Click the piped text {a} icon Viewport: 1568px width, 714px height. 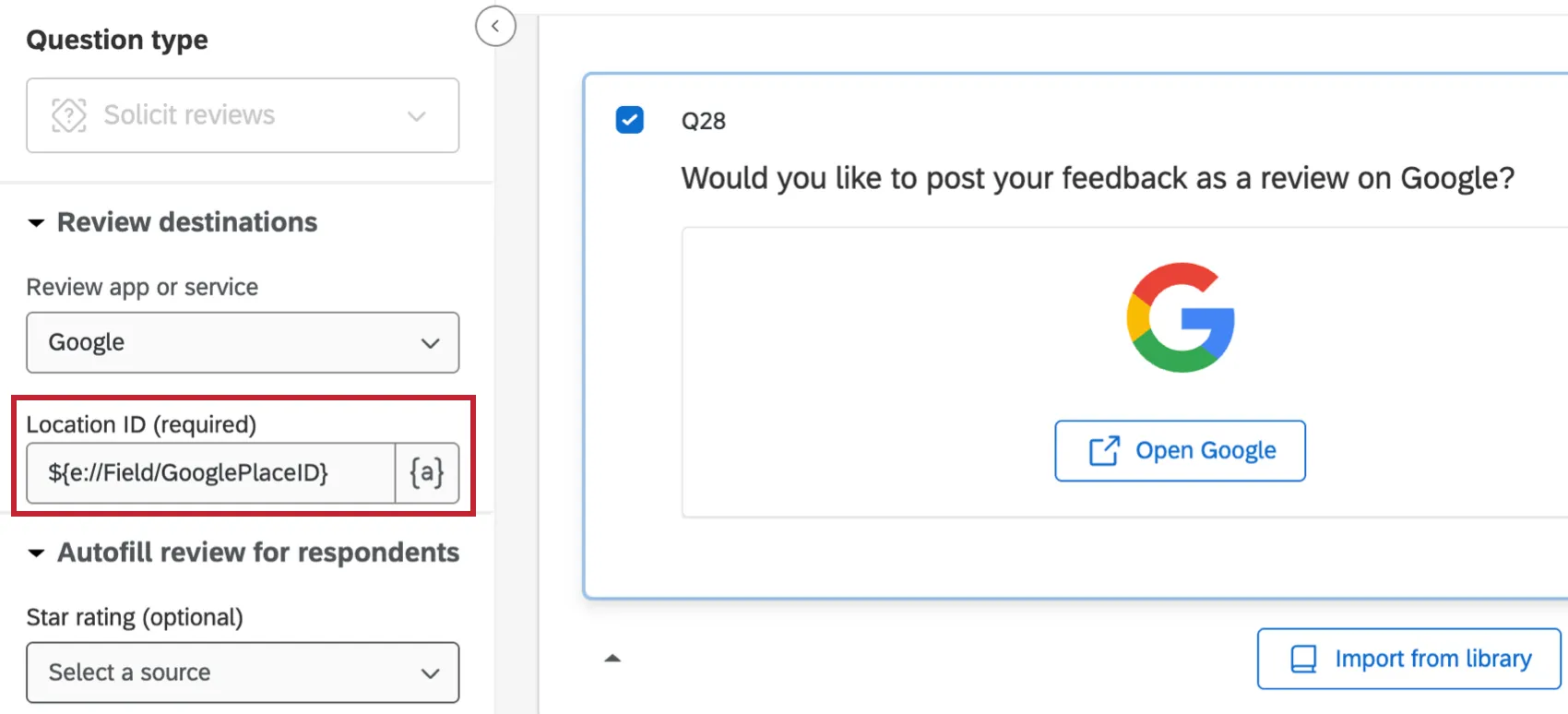point(427,473)
